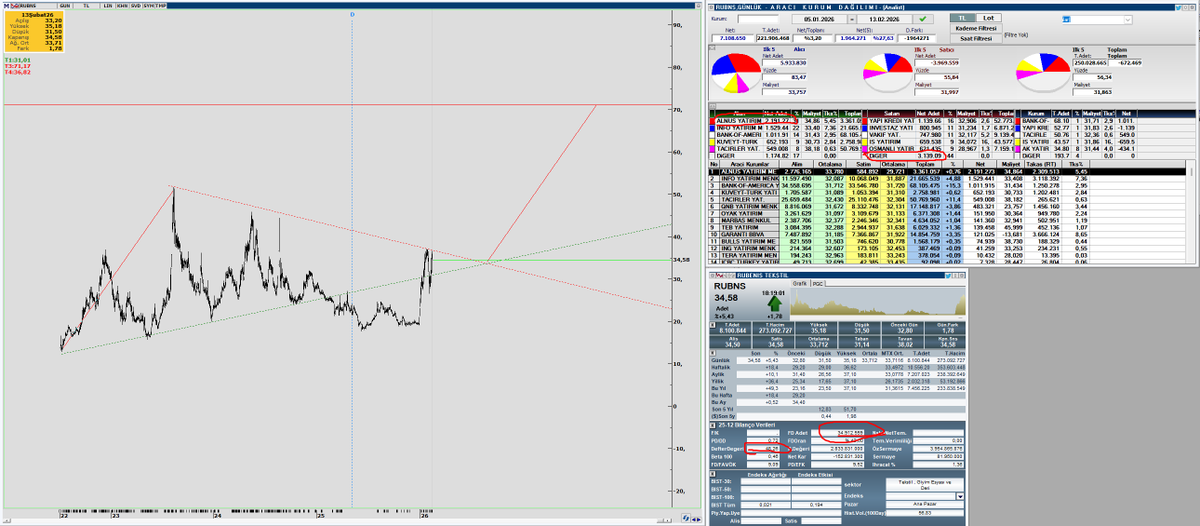The width and height of the screenshot is (1200, 526).
Task: Collapse pie chart section using corner expander
Action: [x=711, y=48]
